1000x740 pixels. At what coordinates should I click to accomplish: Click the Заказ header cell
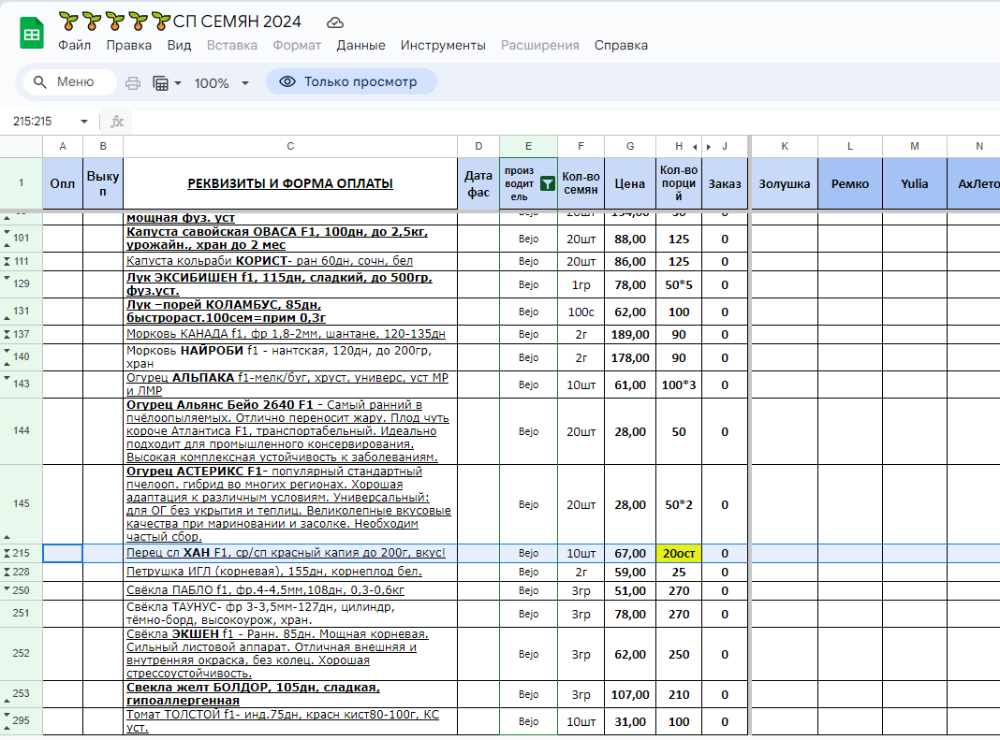coord(724,184)
